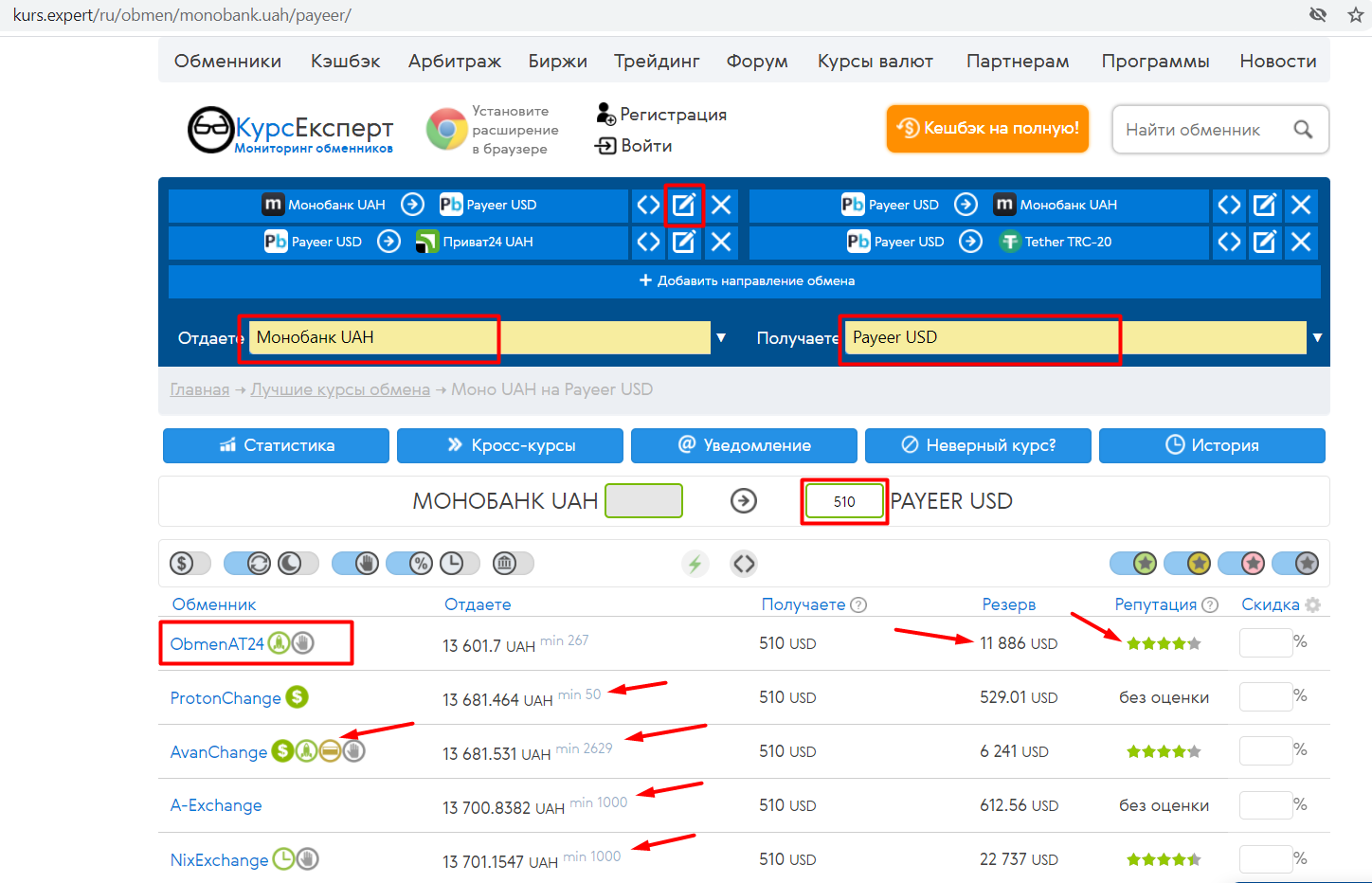Open the gear settings next to Скидка
Viewport: 1372px width, 883px height.
(1312, 604)
